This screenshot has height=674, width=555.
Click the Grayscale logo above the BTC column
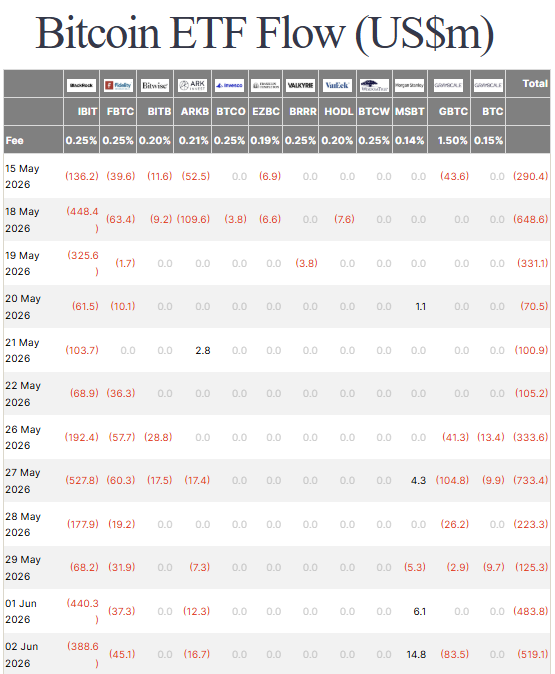pyautogui.click(x=488, y=85)
